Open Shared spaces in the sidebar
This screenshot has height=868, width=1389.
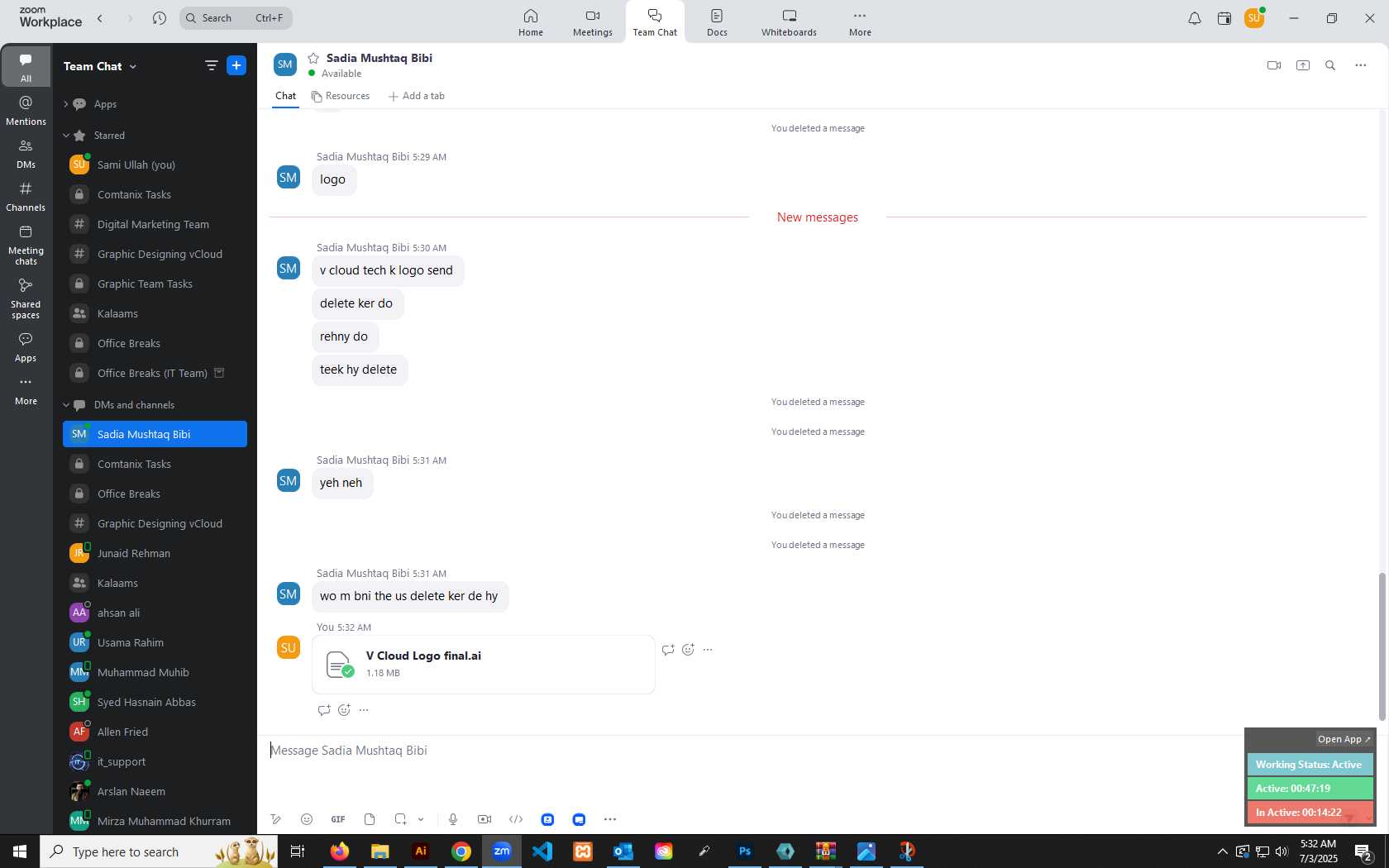(x=26, y=298)
